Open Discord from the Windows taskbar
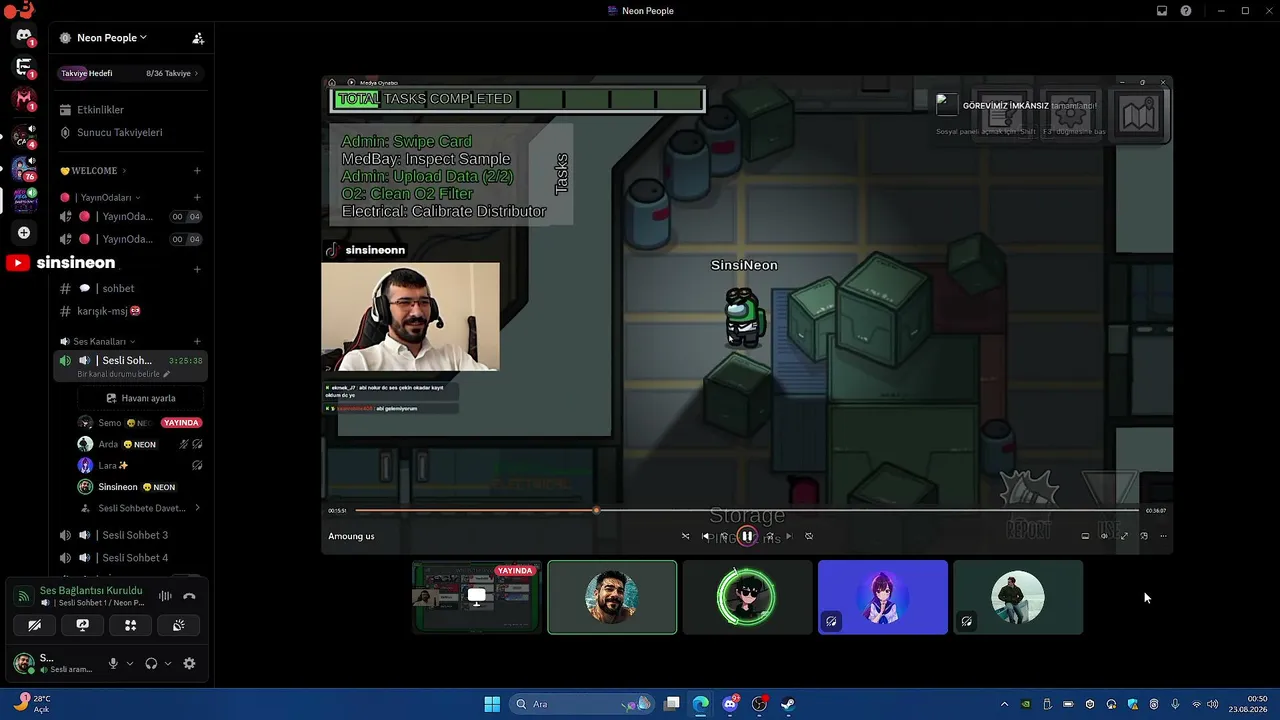 click(730, 704)
